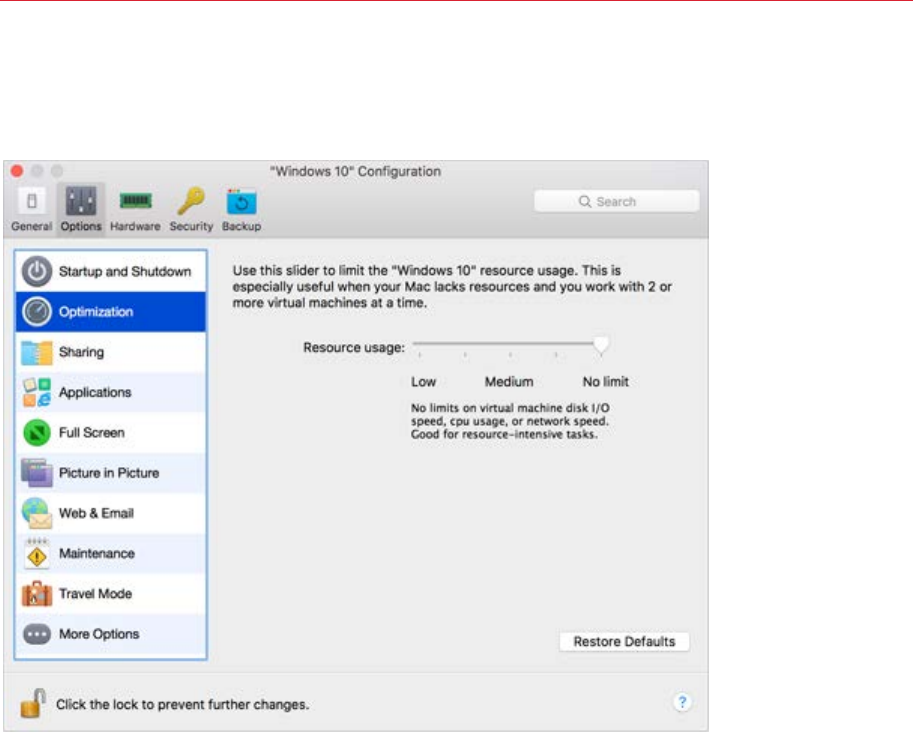Image resolution: width=913 pixels, height=732 pixels.
Task: Open the Applications options pane
Action: point(111,392)
